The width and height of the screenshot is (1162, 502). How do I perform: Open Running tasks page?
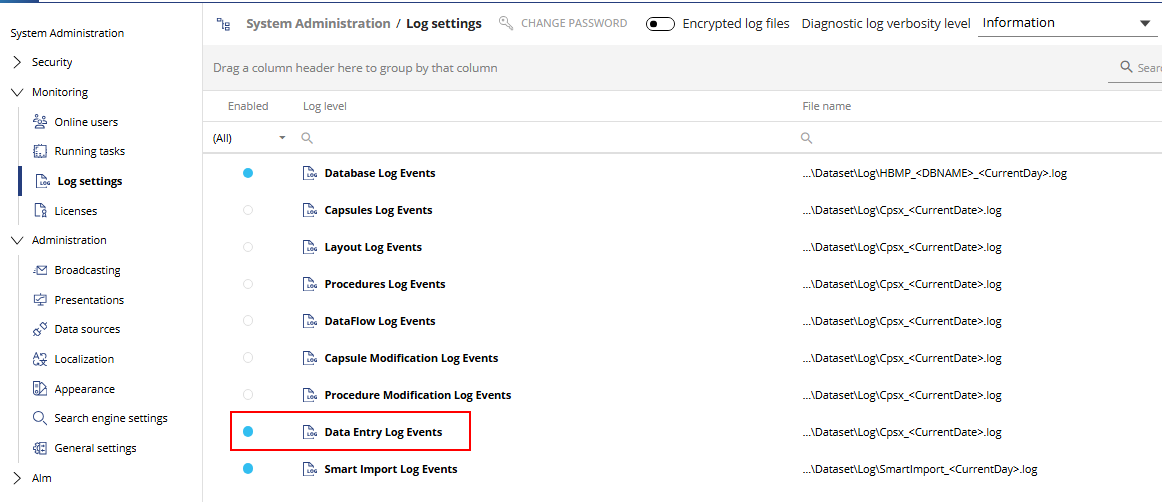click(x=90, y=151)
